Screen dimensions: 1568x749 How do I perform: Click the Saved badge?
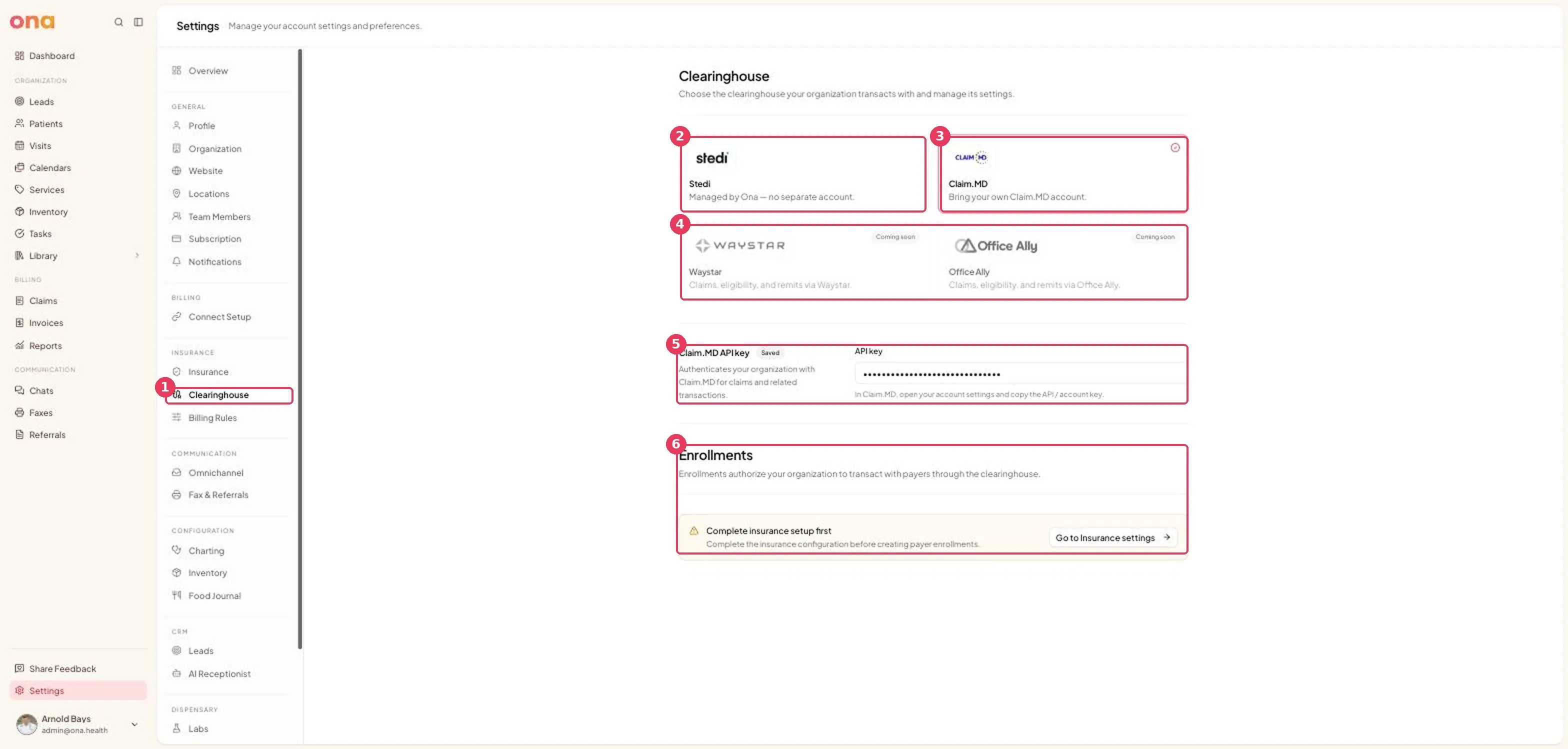click(x=770, y=353)
